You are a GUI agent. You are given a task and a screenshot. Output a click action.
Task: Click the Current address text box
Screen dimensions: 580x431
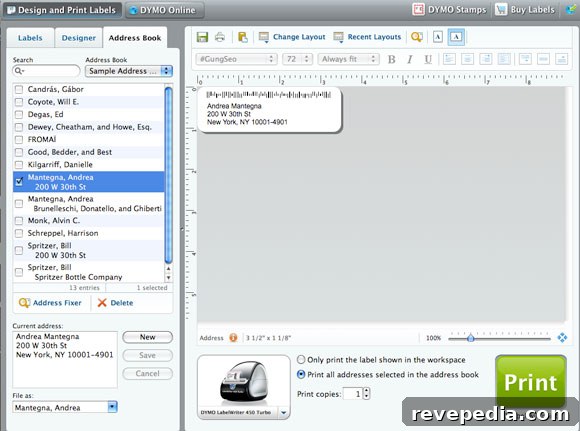click(65, 359)
